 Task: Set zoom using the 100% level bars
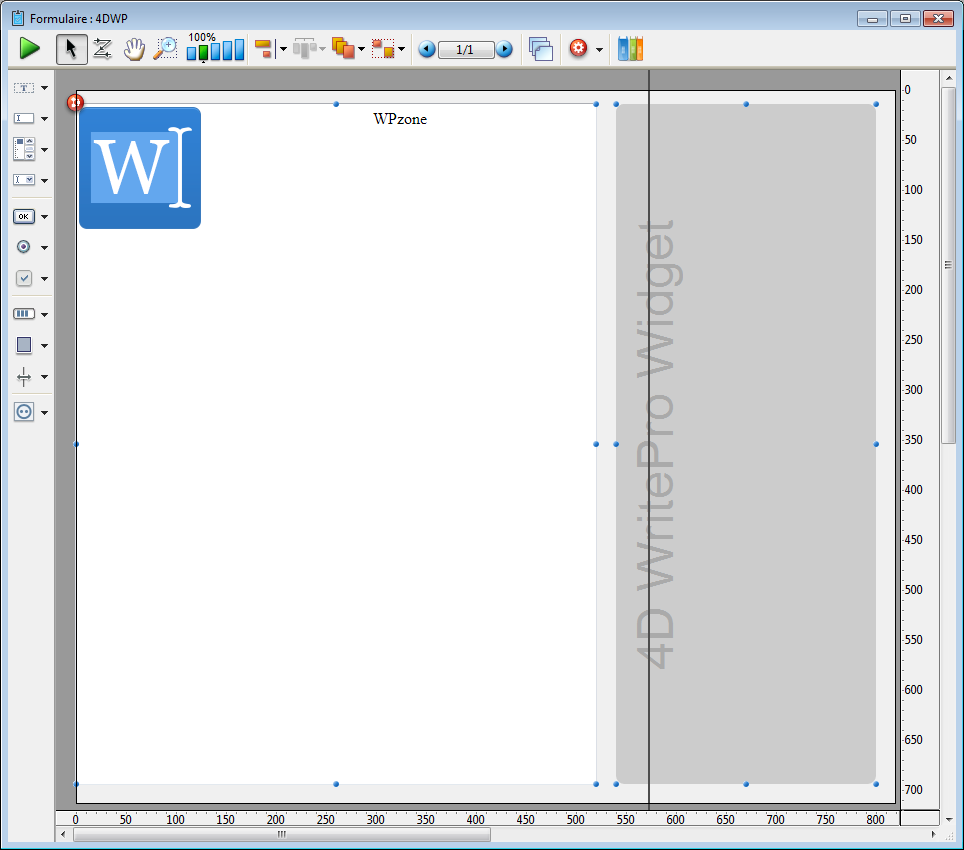pyautogui.click(x=215, y=50)
